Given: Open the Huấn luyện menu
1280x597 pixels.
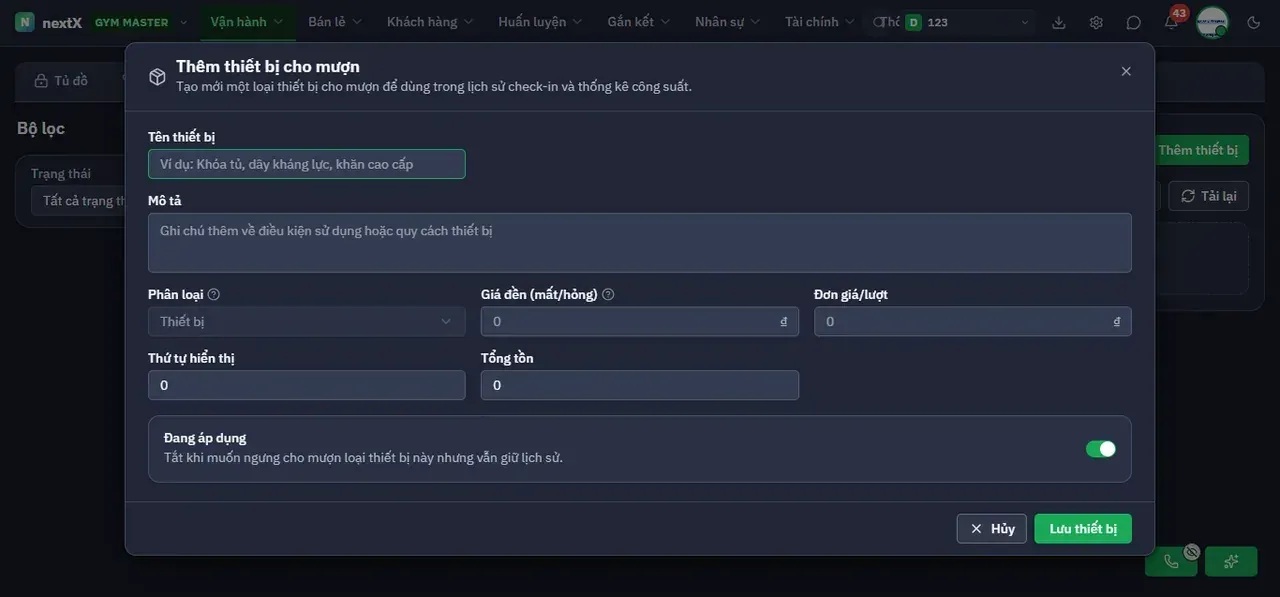Looking at the screenshot, I should (x=541, y=22).
